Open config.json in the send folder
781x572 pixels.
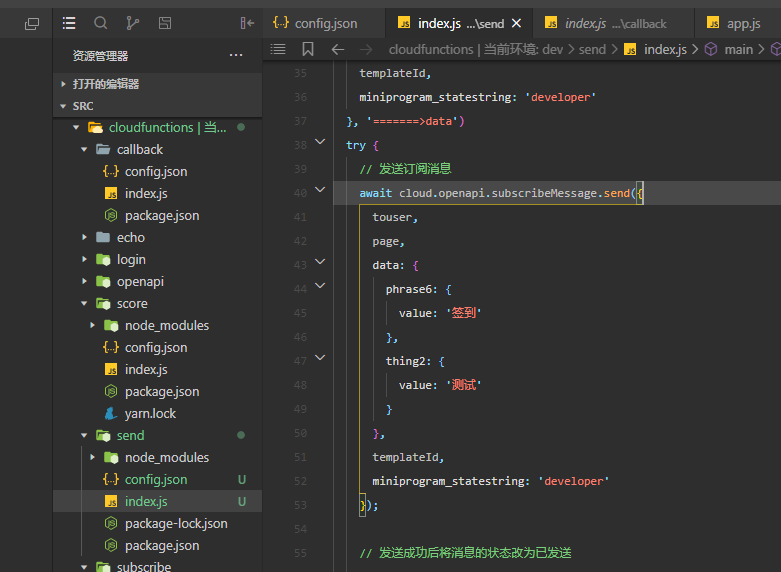coord(157,479)
